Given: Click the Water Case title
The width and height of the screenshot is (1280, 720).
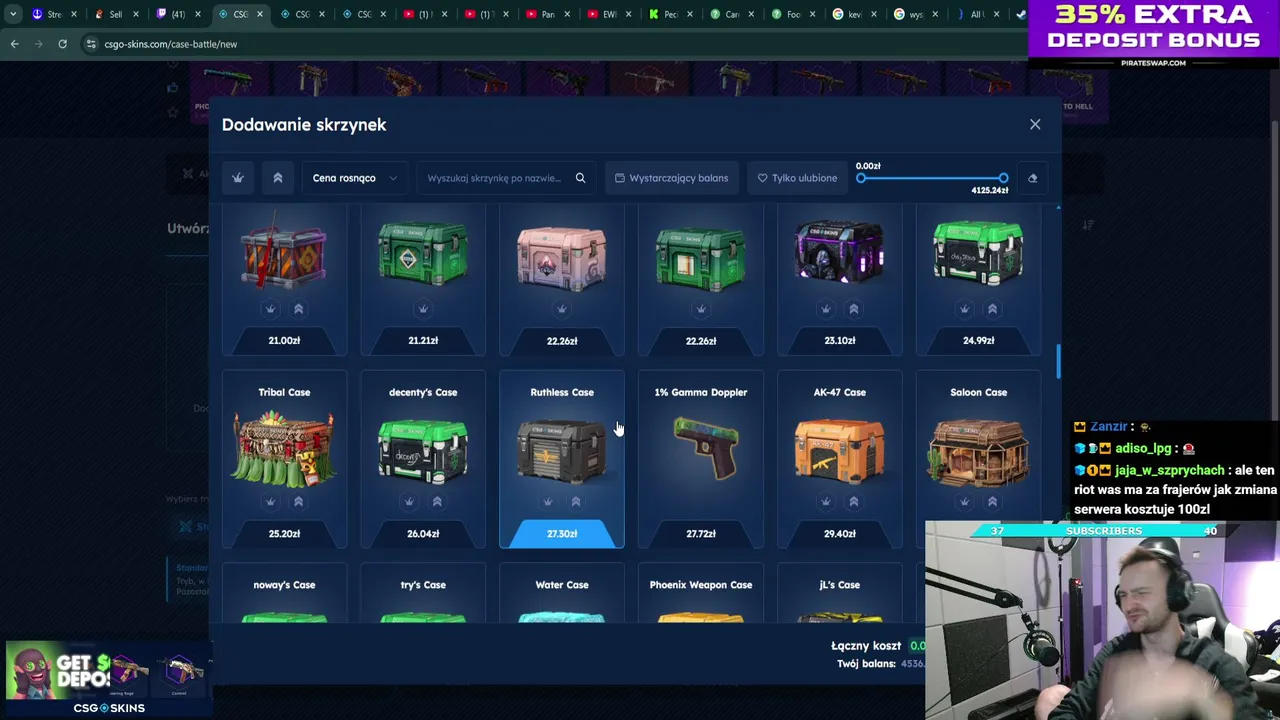Looking at the screenshot, I should click(562, 585).
